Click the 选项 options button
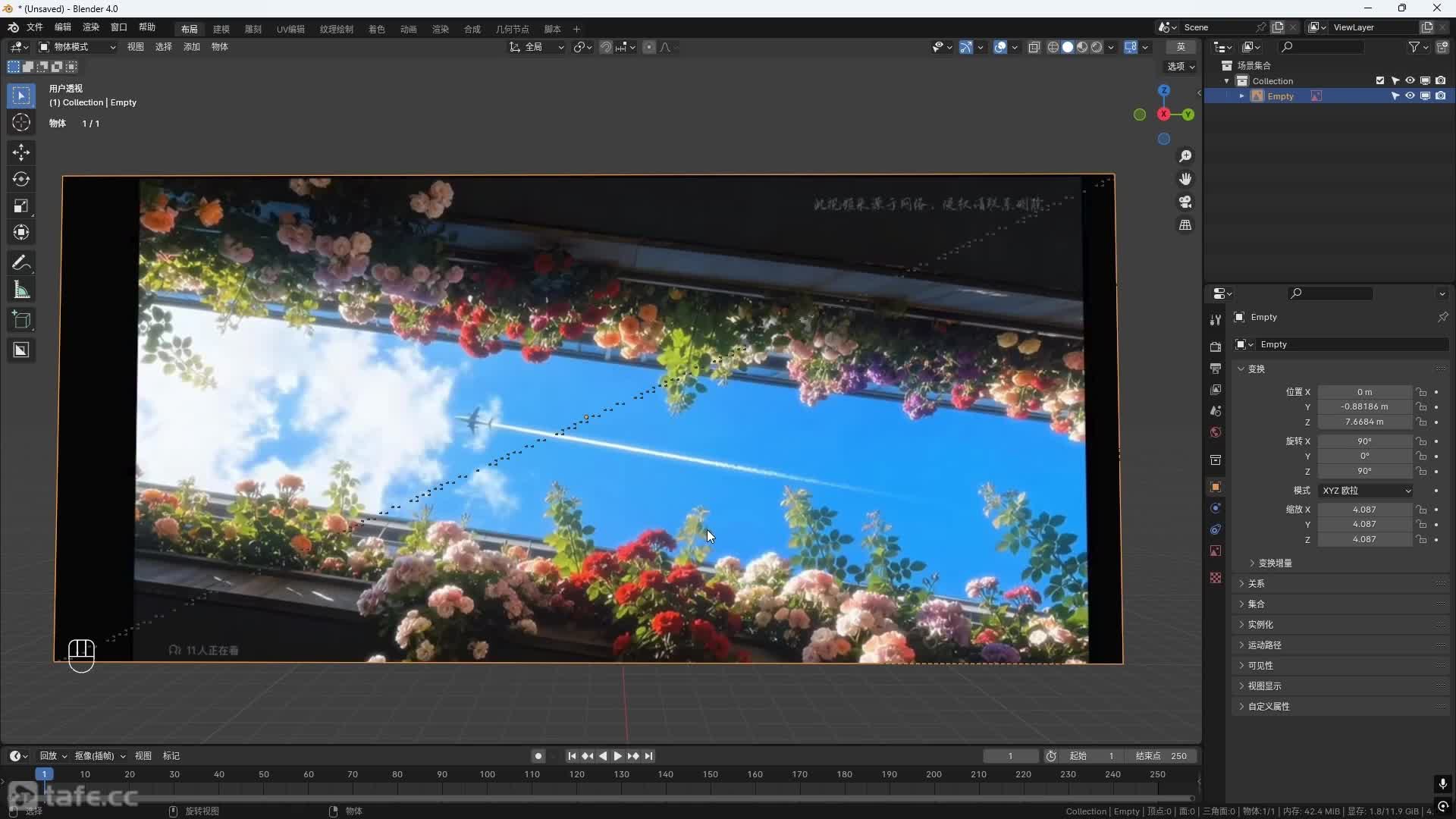The image size is (1456, 819). tap(1181, 67)
